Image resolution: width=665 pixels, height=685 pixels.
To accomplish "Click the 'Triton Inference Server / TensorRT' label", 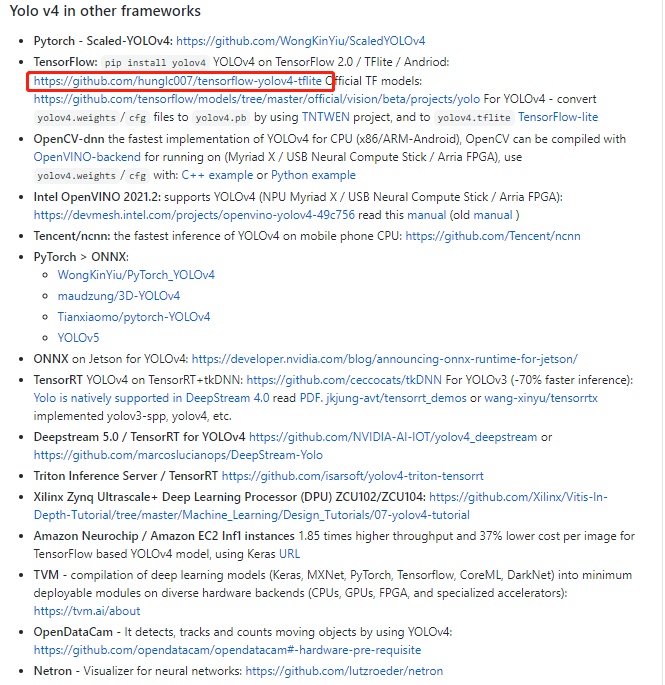I will (x=126, y=476).
